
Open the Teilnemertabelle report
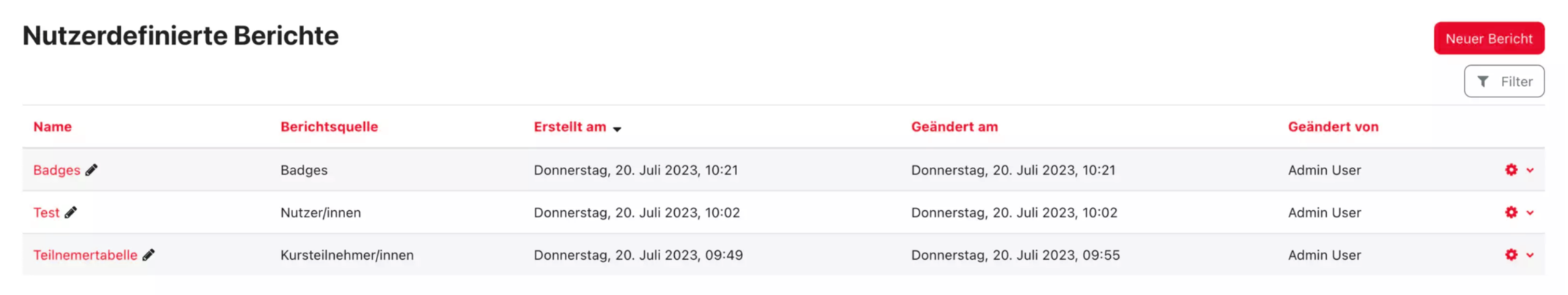pyautogui.click(x=85, y=255)
